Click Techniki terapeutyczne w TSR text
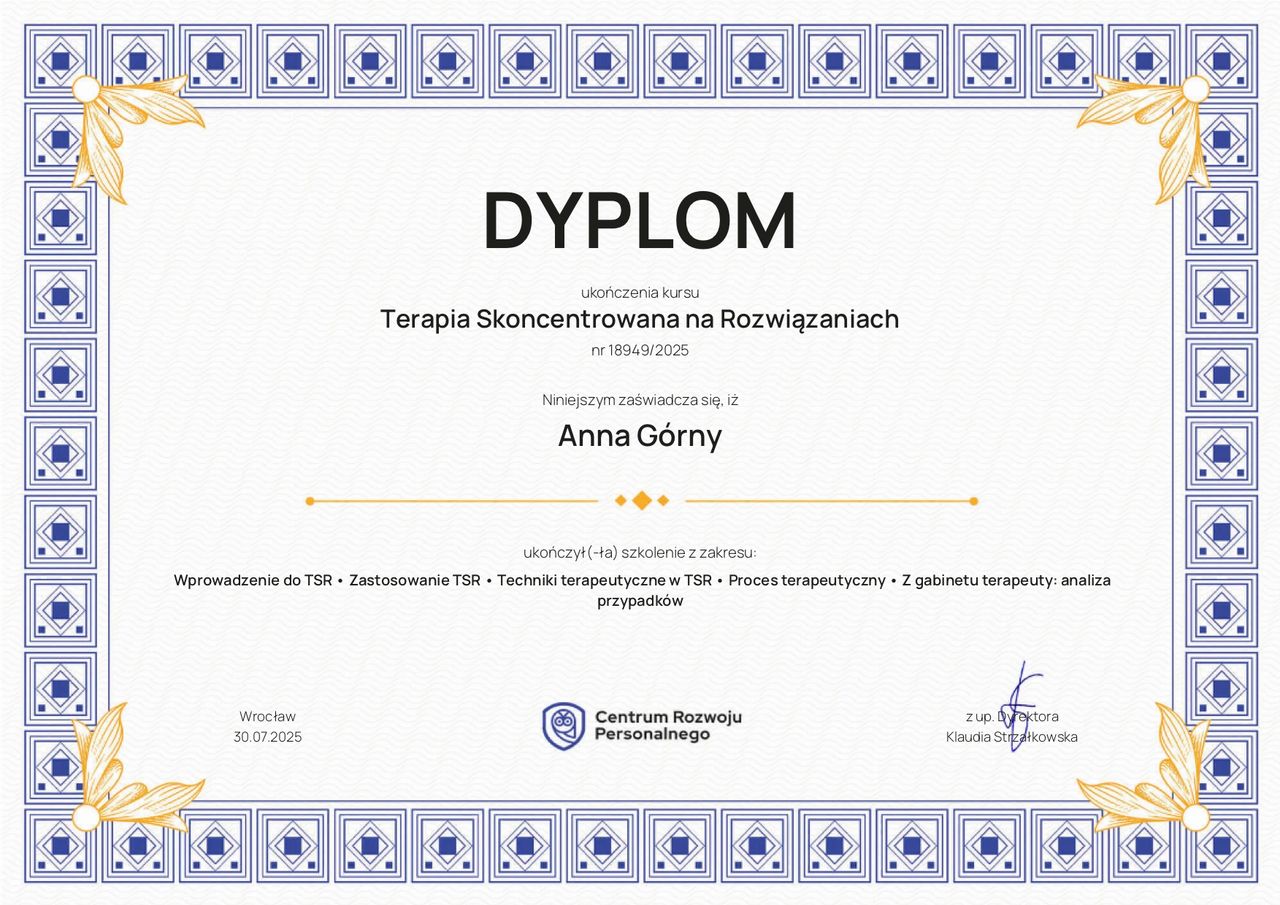Image resolution: width=1280 pixels, height=905 pixels. point(604,580)
